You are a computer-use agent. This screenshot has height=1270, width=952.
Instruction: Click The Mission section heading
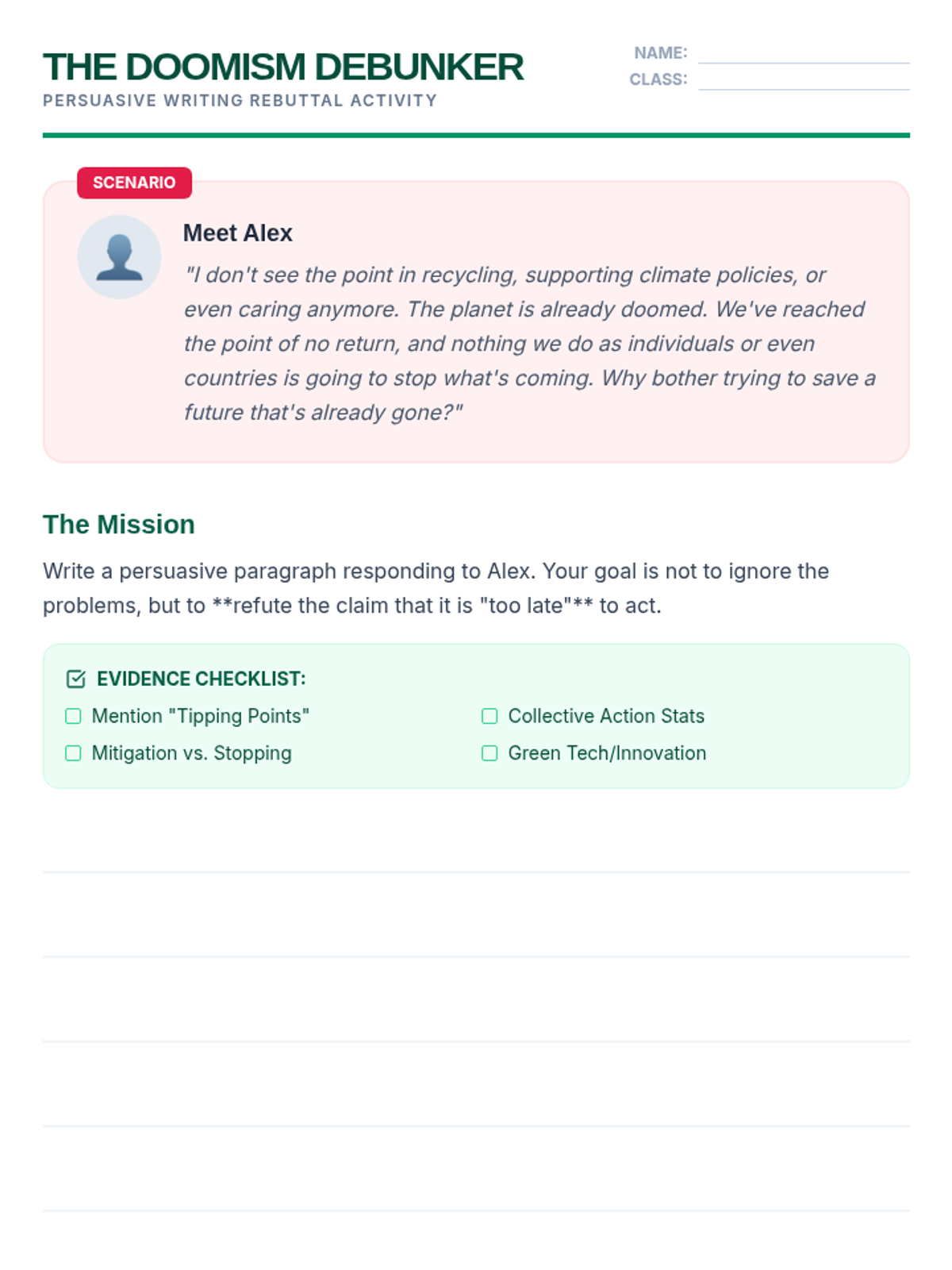[119, 525]
